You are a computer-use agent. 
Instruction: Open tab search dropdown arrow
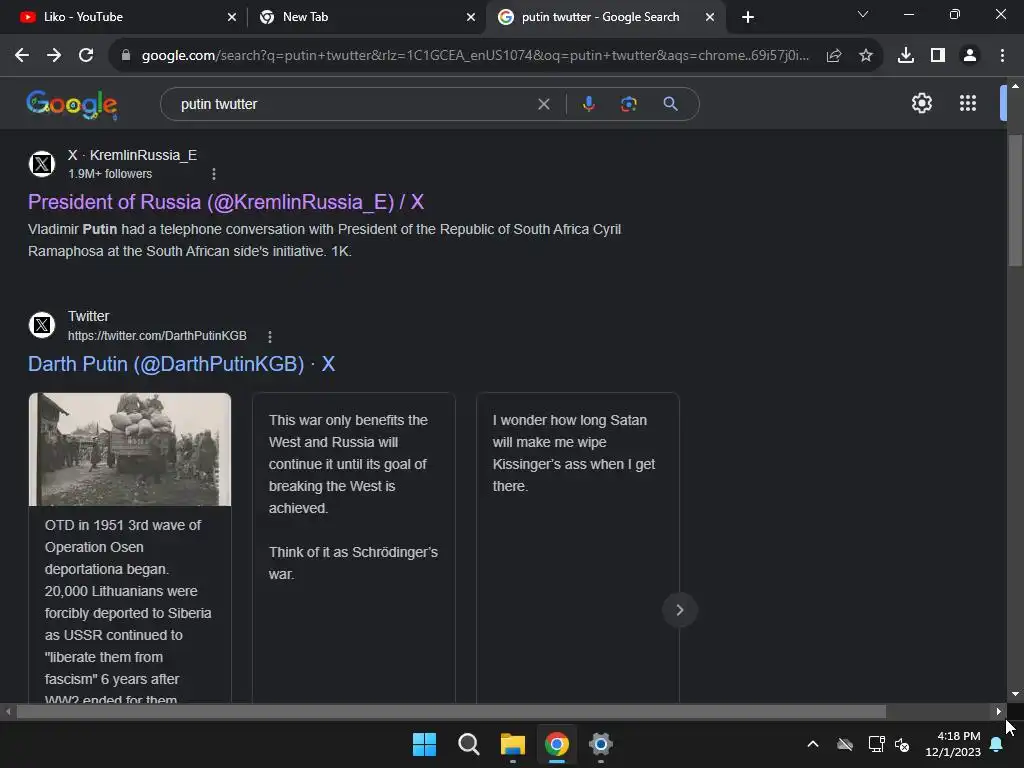(x=863, y=14)
